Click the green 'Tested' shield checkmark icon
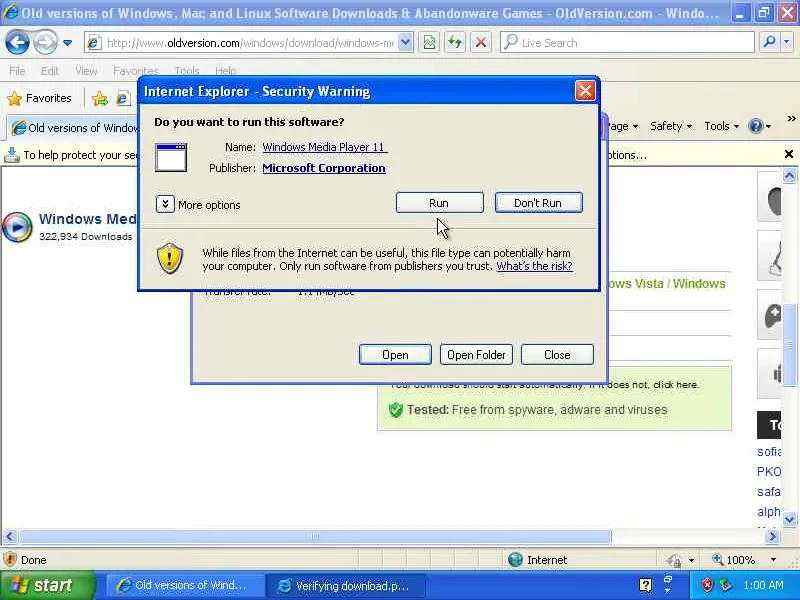 click(396, 409)
